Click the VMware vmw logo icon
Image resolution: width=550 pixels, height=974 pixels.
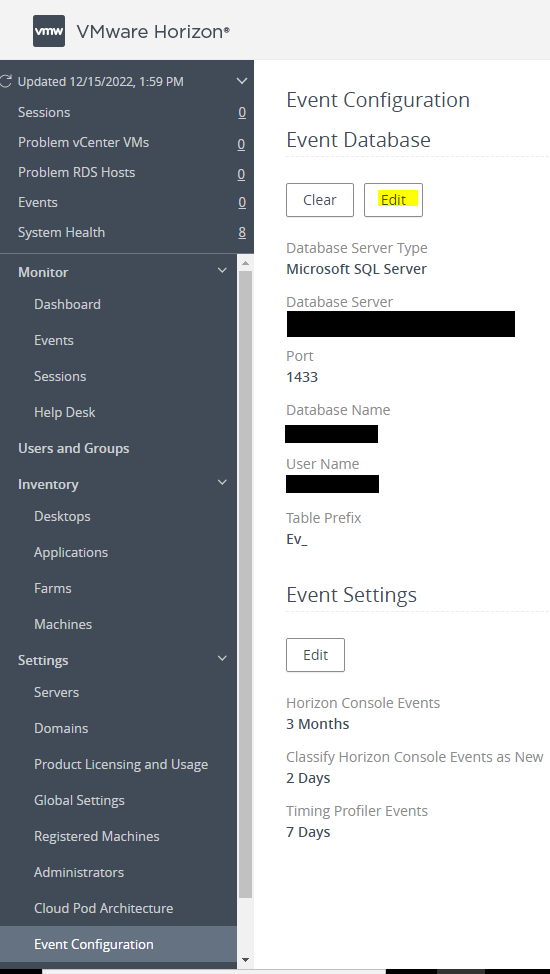point(48,31)
